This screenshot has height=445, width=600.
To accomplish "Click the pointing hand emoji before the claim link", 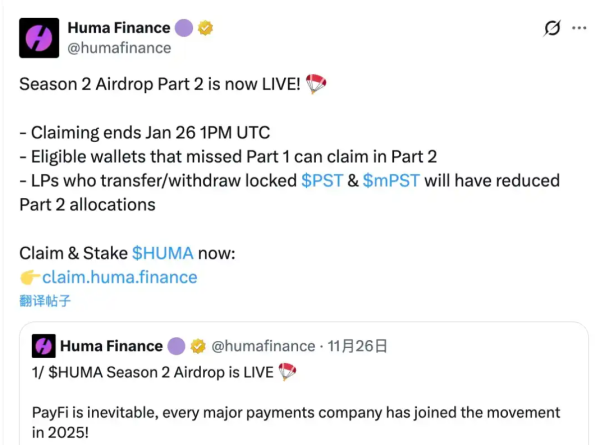I will 29,277.
